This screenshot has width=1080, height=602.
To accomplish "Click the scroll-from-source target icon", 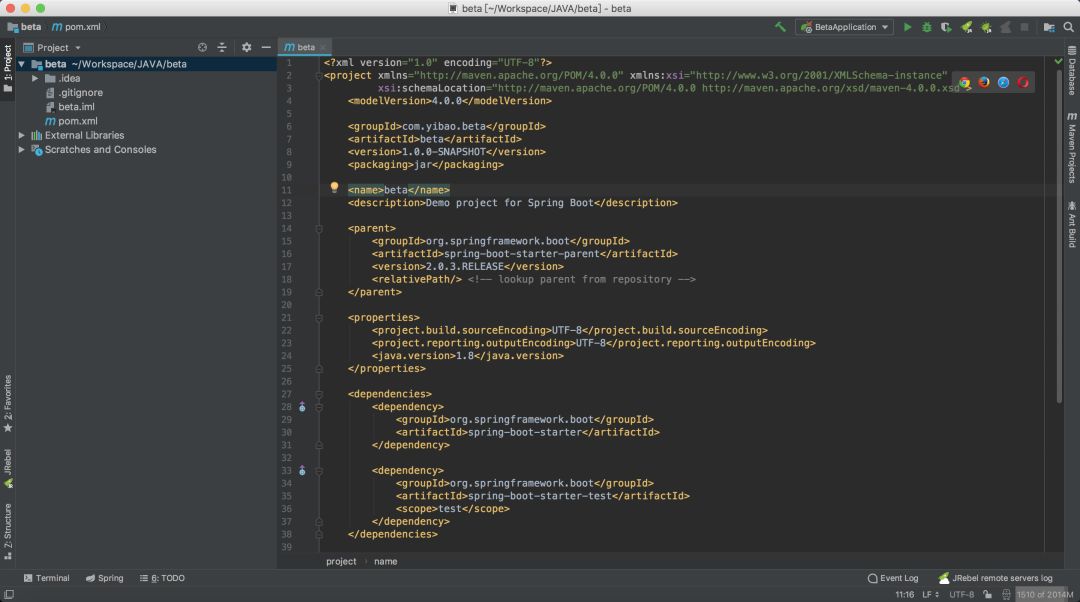I will click(x=203, y=47).
